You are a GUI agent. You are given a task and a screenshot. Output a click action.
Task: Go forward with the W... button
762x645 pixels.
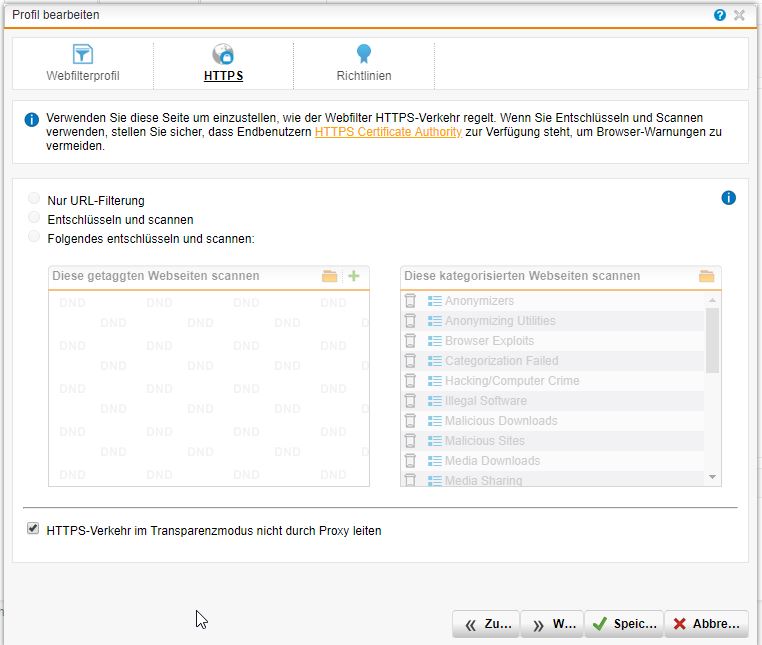pos(552,624)
